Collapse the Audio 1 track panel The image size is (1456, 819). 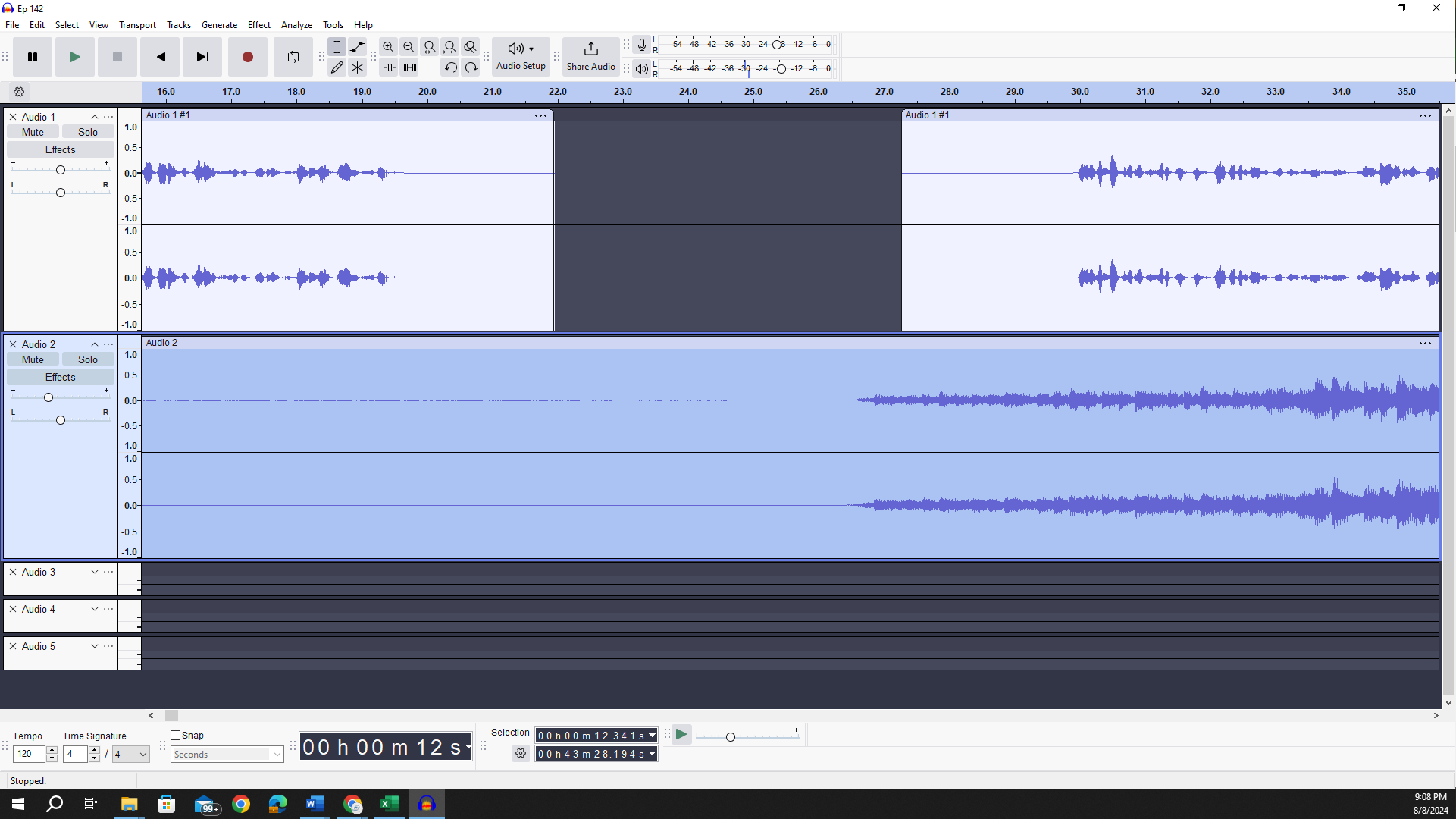coord(94,116)
